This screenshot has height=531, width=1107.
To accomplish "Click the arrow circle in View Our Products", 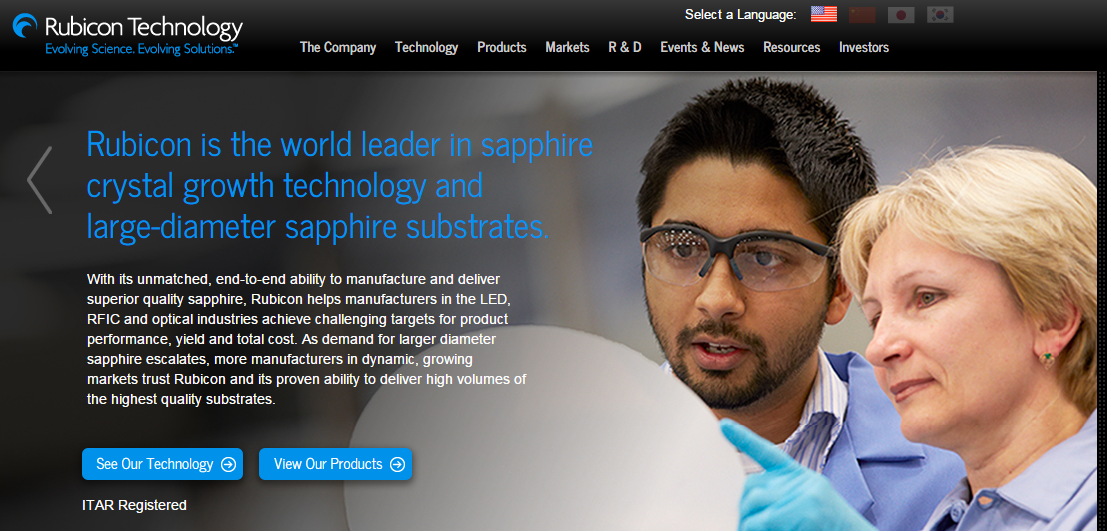I will pyautogui.click(x=397, y=464).
